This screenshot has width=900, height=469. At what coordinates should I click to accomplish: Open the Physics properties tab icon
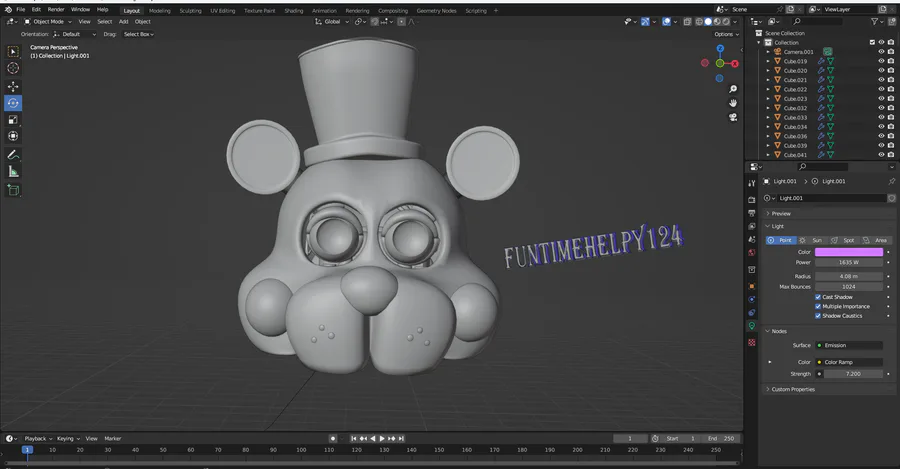click(752, 299)
